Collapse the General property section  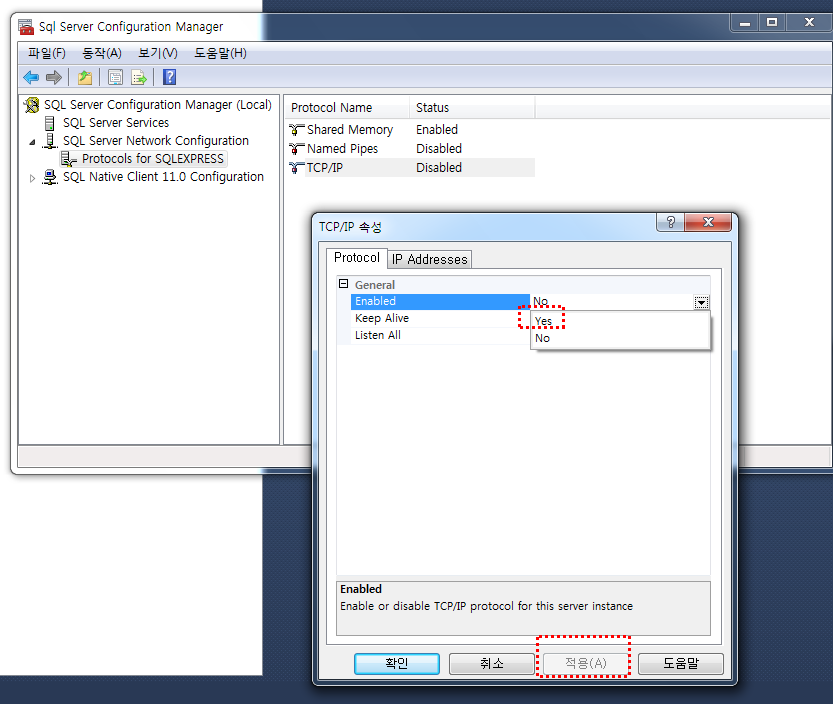[x=343, y=284]
